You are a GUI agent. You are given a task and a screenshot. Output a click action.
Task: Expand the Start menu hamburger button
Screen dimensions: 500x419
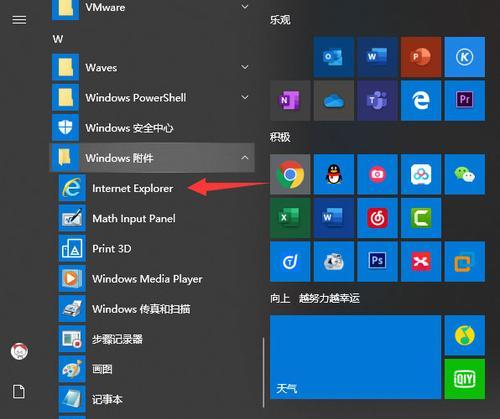coord(19,20)
